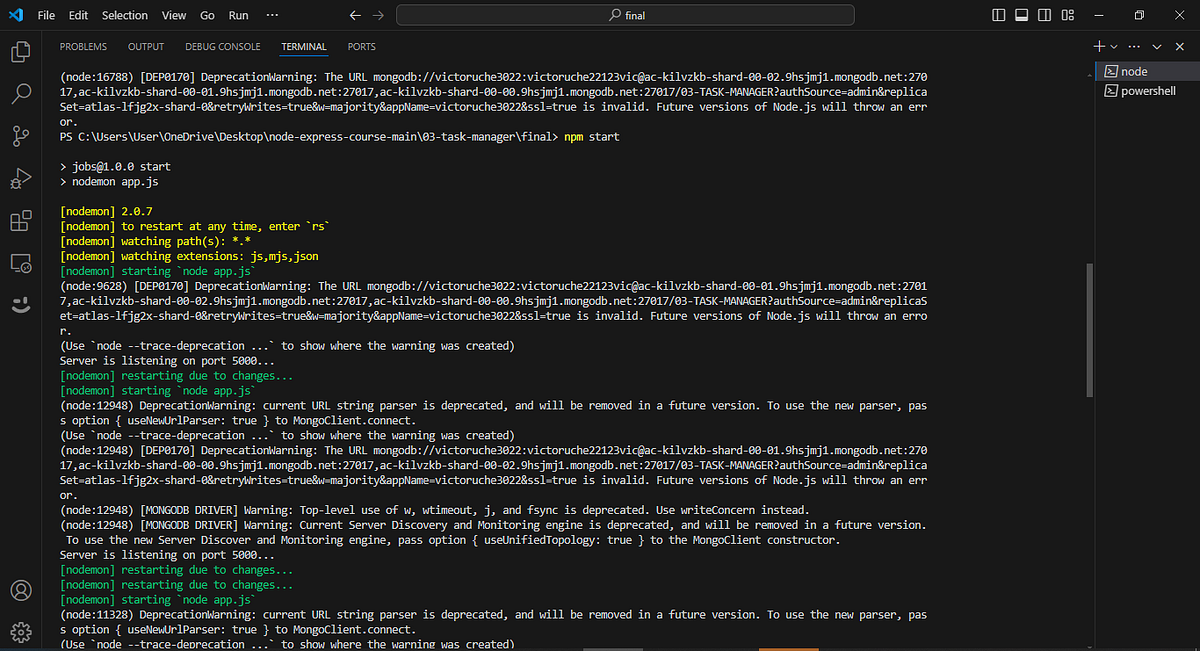Click inside the search box showing final
The width and height of the screenshot is (1200, 651).
[625, 15]
